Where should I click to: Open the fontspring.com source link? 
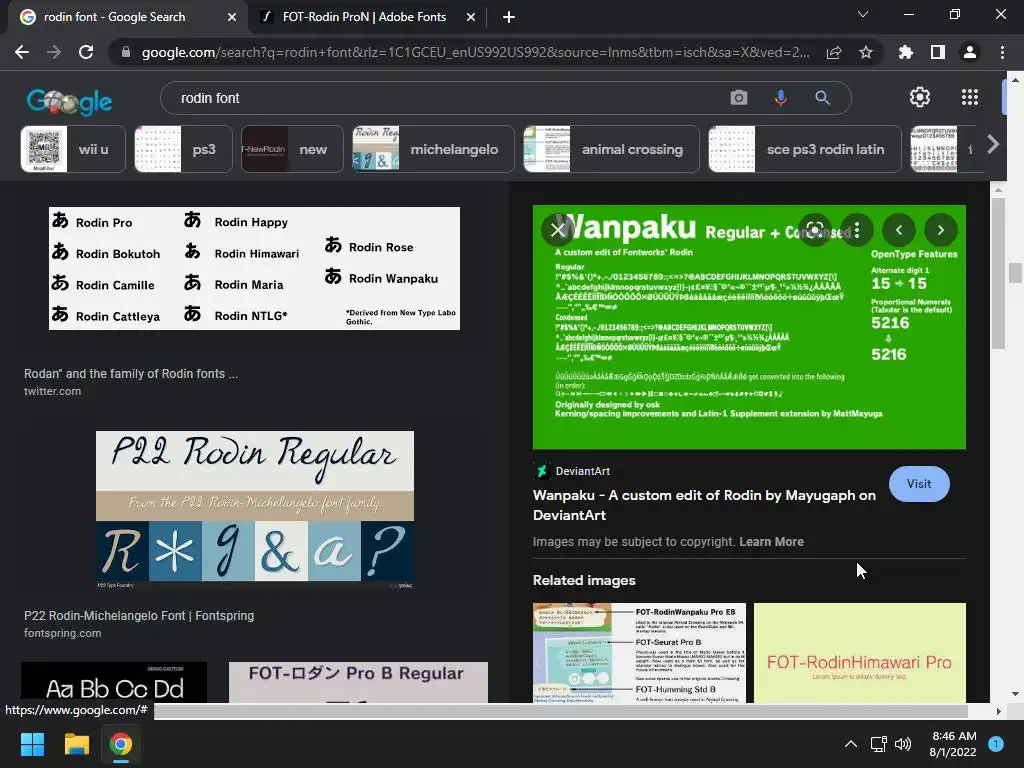(x=63, y=633)
